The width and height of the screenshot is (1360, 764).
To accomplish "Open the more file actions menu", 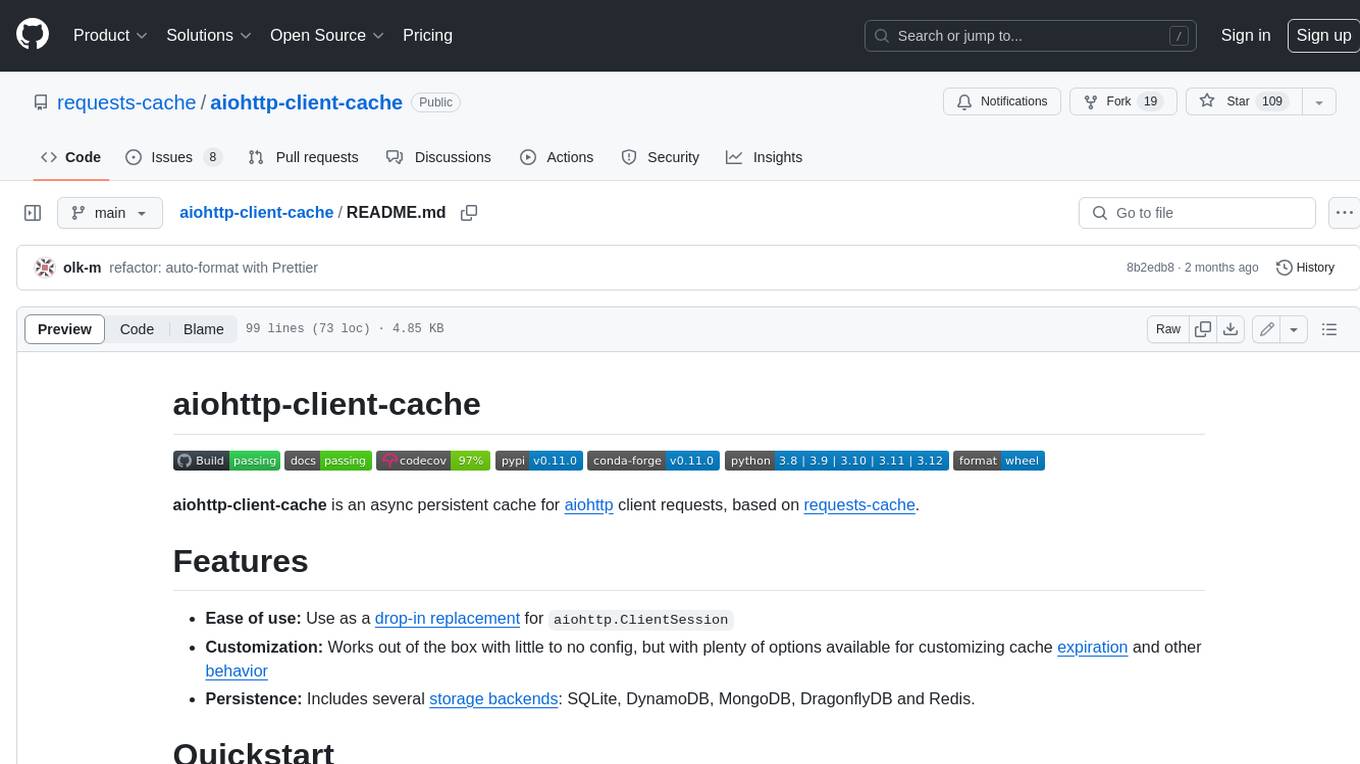I will [x=1344, y=213].
